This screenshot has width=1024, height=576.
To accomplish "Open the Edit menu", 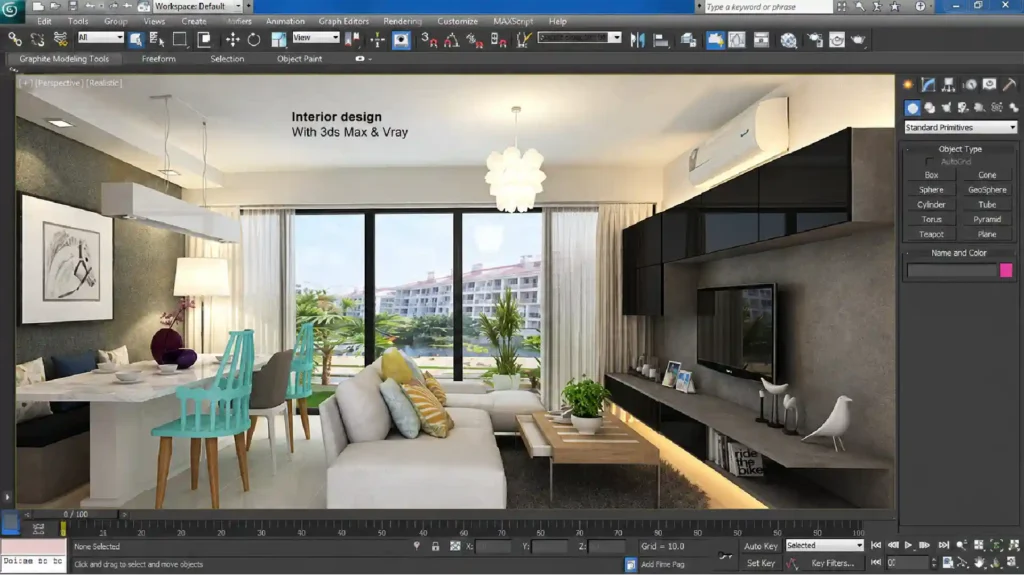I will pos(44,22).
